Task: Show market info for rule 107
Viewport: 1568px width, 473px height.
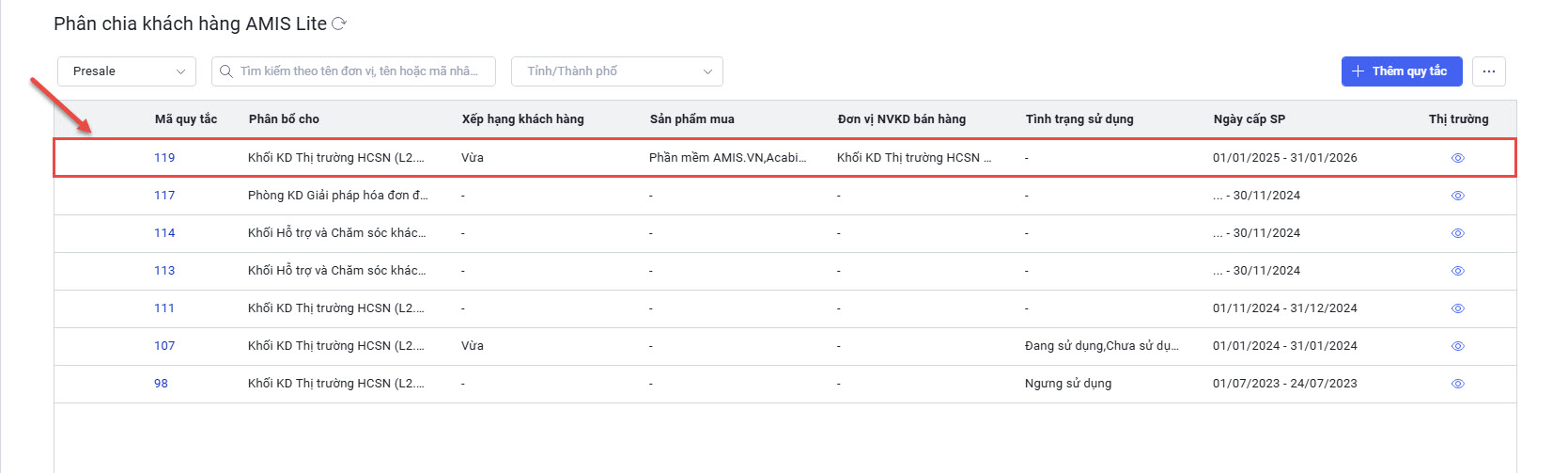Action: click(1457, 346)
